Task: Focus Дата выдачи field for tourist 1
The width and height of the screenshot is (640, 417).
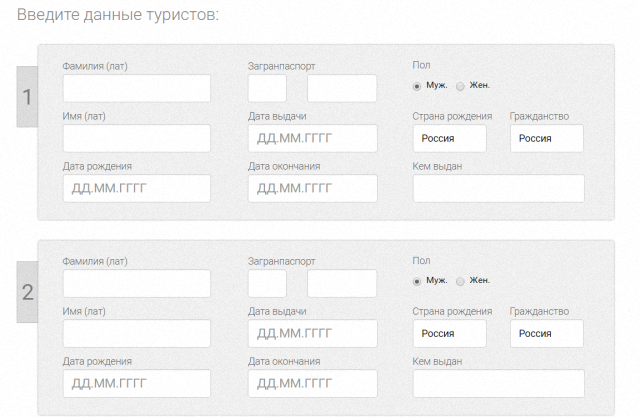Action: click(312, 138)
